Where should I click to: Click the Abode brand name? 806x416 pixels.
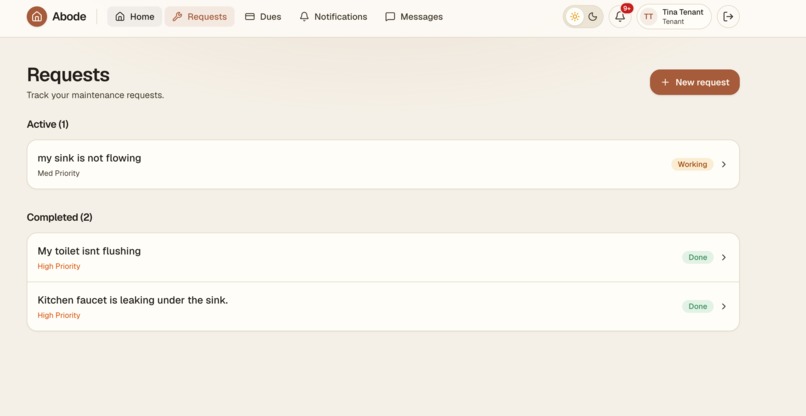point(69,16)
